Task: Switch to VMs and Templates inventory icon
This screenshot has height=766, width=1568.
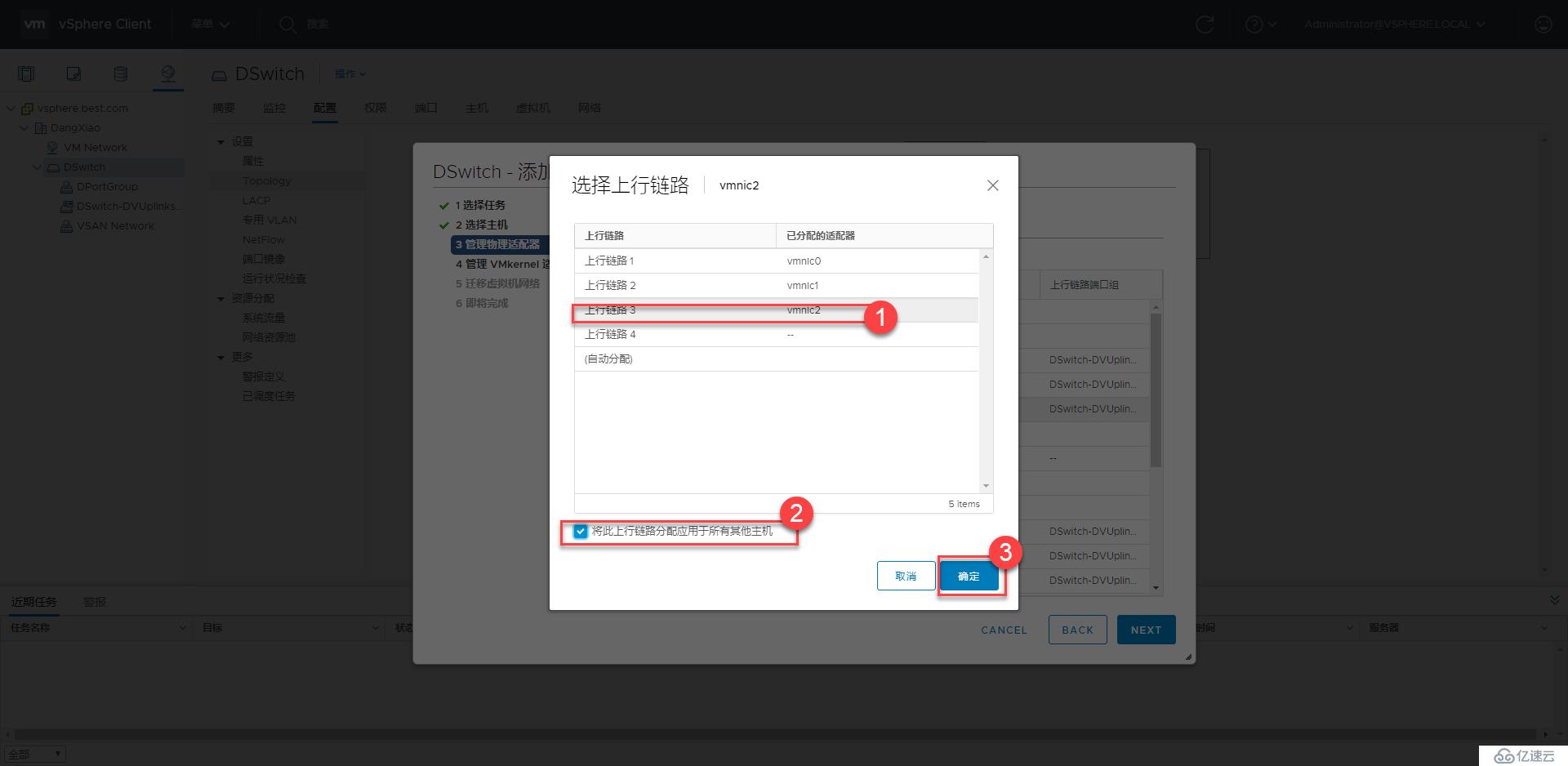Action: tap(73, 74)
